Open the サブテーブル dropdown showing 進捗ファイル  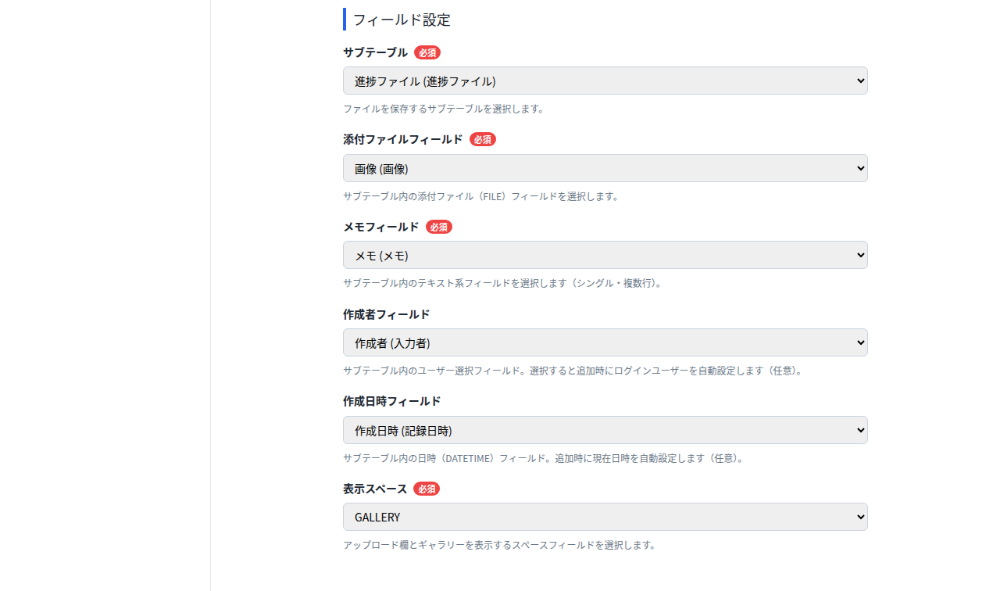coord(605,81)
